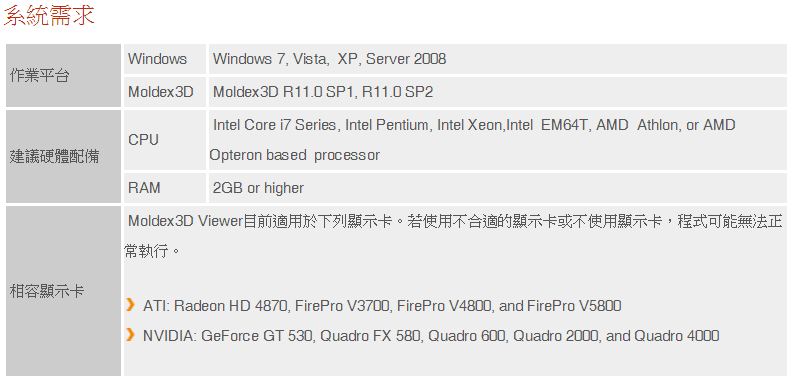The image size is (798, 389).
Task: Click the orange arrow bullet before ATI
Action: point(131,305)
